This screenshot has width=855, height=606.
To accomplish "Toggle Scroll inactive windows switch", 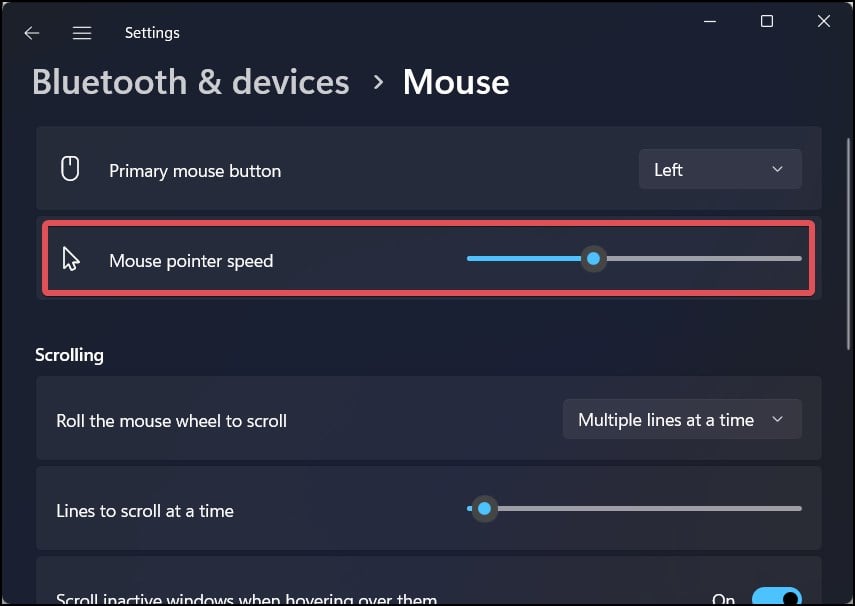I will click(x=776, y=598).
